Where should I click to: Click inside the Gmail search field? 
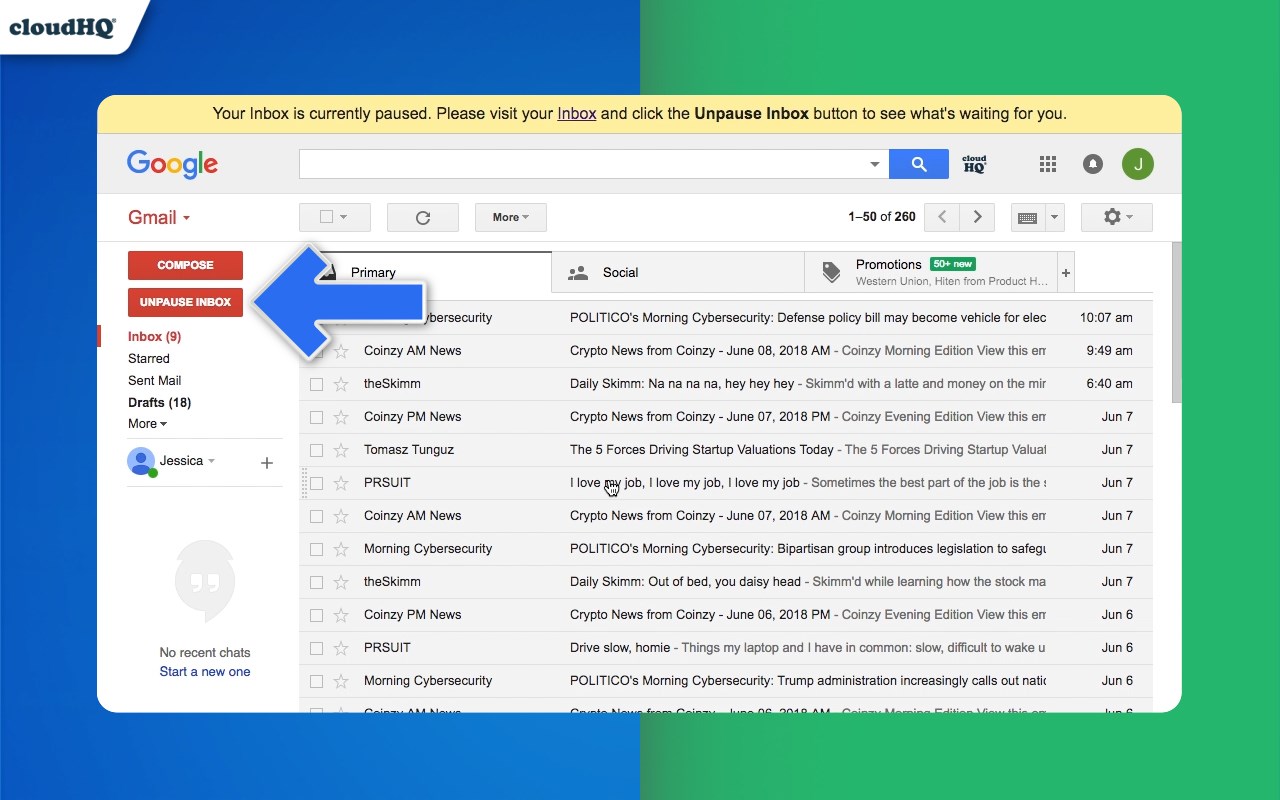pos(582,164)
